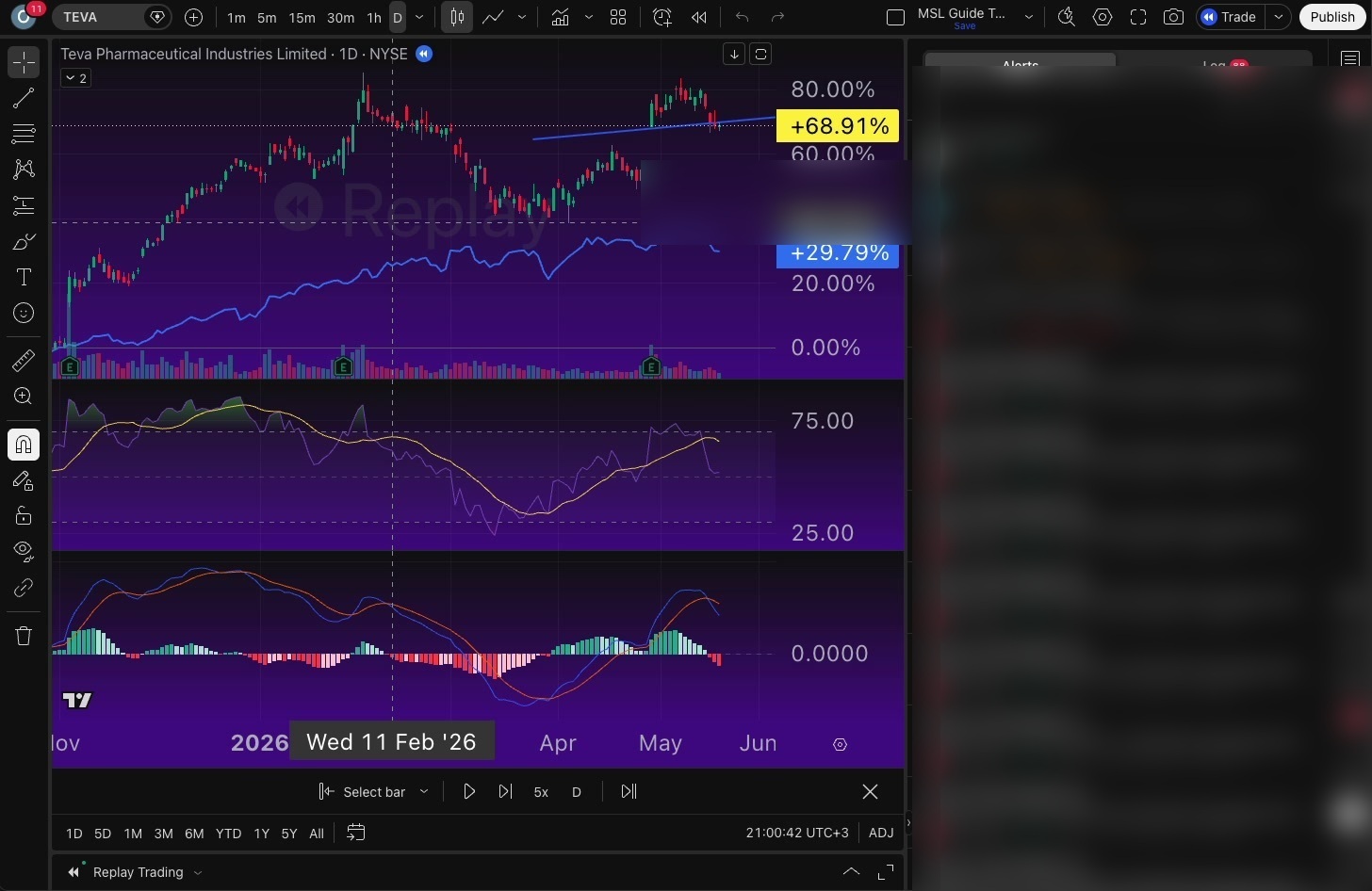
Task: Open the chart patterns tool
Action: tap(24, 170)
